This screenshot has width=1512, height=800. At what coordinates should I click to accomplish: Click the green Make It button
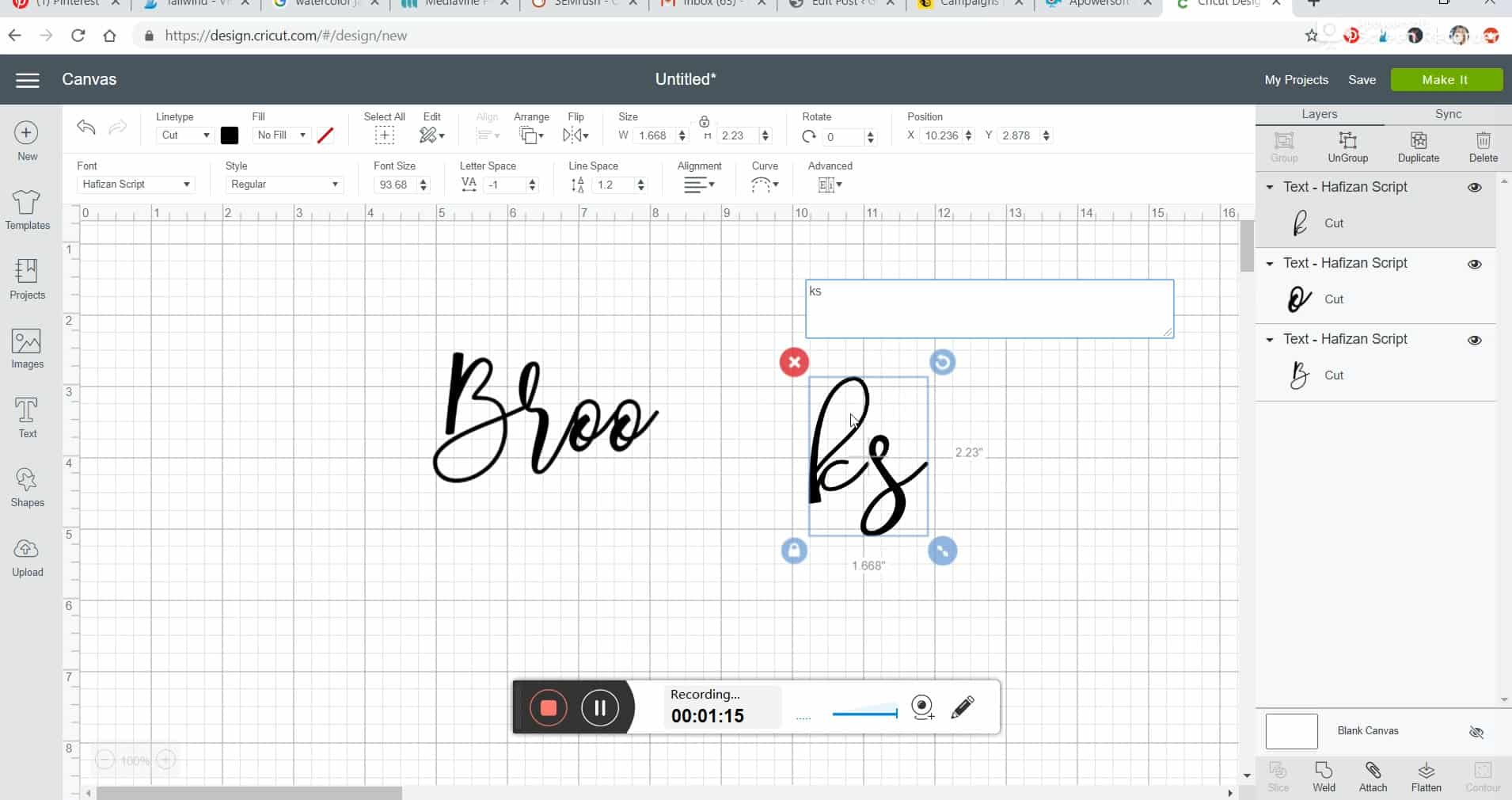pos(1446,80)
